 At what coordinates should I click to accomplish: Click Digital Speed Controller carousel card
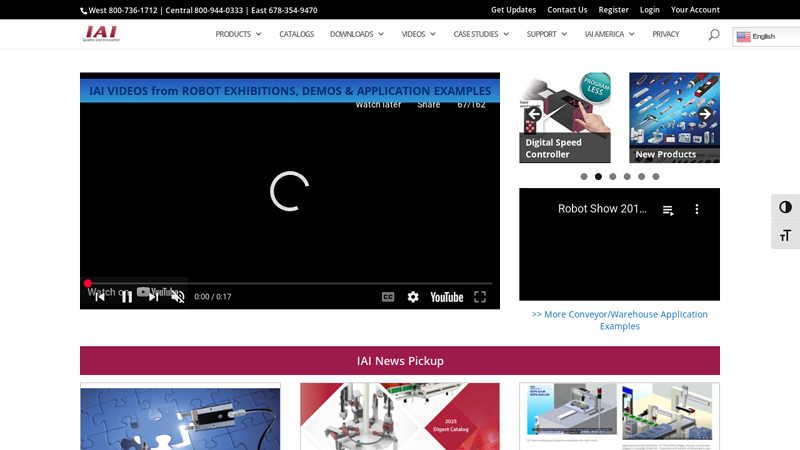coord(565,118)
